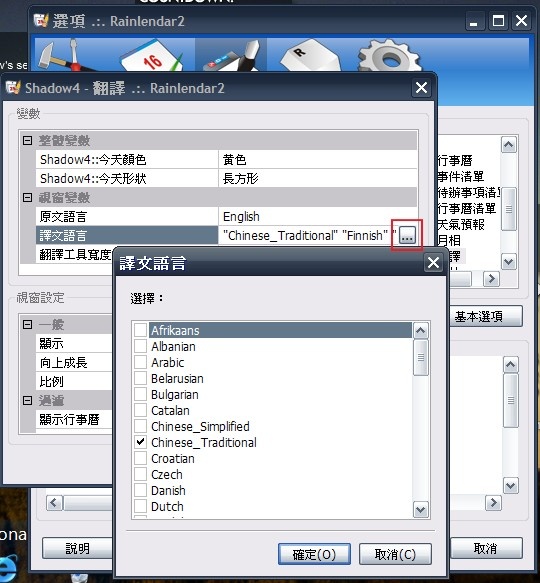Image resolution: width=540 pixels, height=583 pixels.
Task: Check the Croatian language box
Action: pyautogui.click(x=140, y=458)
